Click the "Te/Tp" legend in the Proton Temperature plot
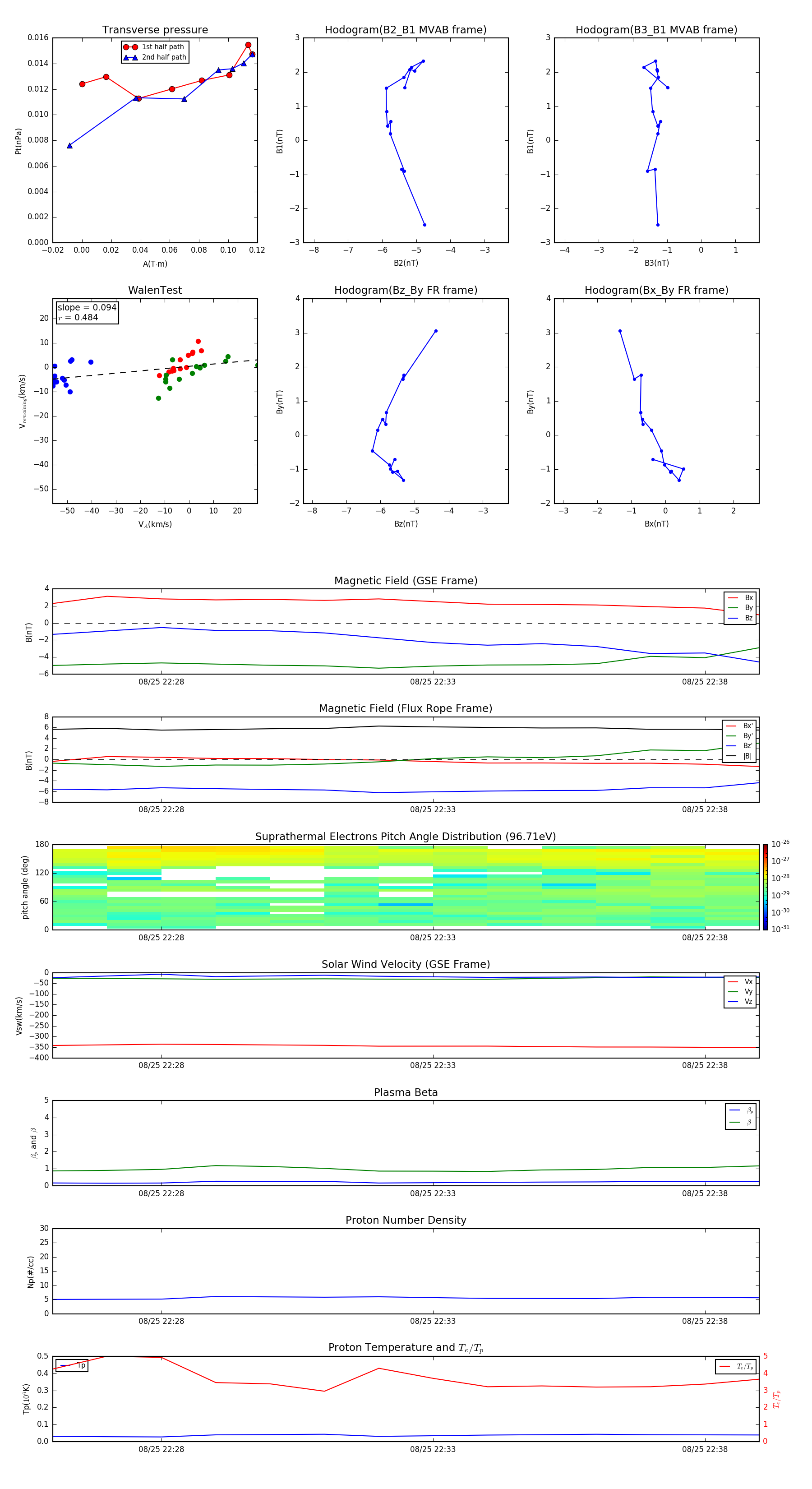 click(x=736, y=1366)
